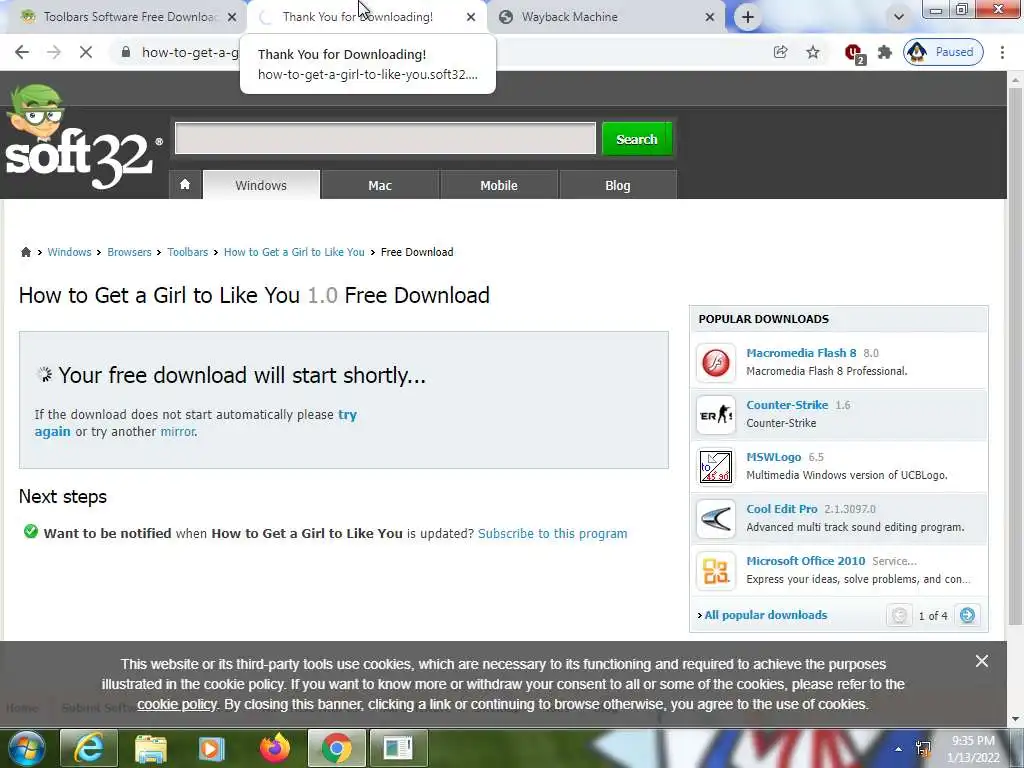Open the cookie policy link
The height and width of the screenshot is (768, 1024).
coord(176,705)
